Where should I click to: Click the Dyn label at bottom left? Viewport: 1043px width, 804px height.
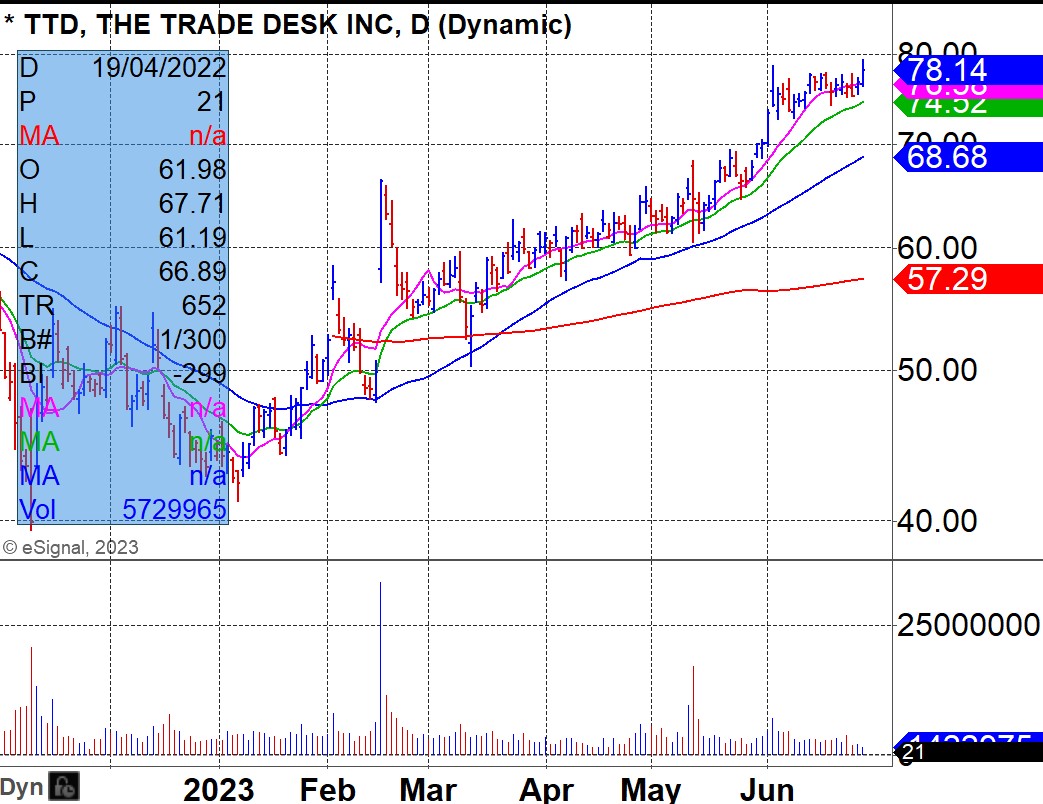tap(22, 787)
